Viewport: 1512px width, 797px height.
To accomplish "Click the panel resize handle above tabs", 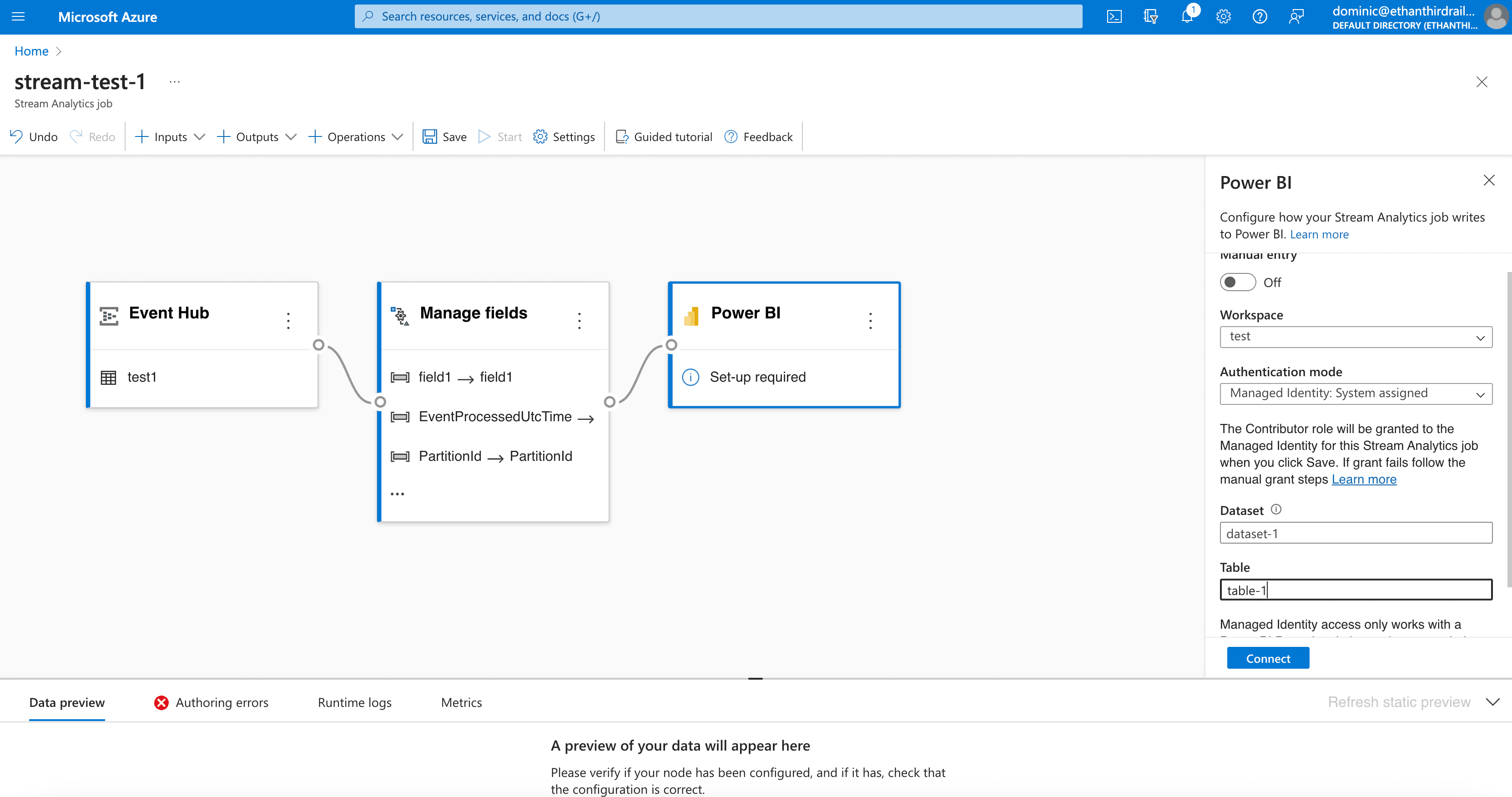I will point(756,678).
